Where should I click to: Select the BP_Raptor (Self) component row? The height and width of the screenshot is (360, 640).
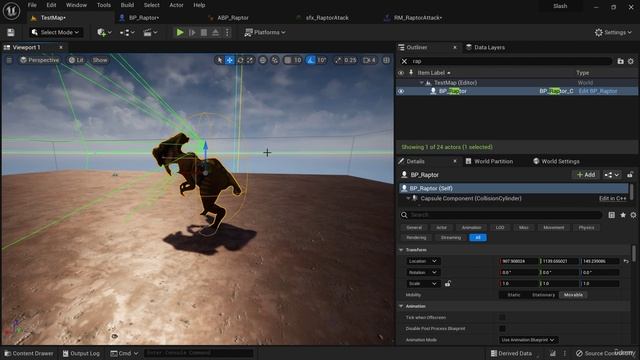514,188
